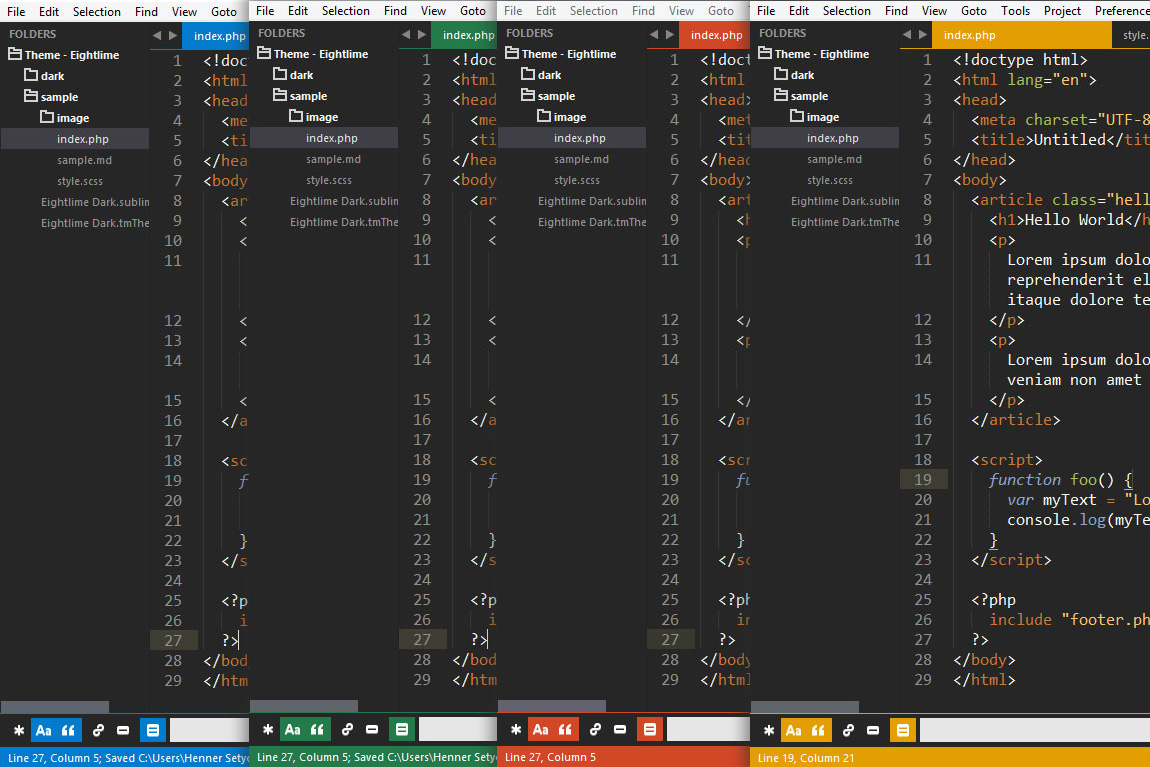Open sample.md in orange window sidebar

coord(834,159)
